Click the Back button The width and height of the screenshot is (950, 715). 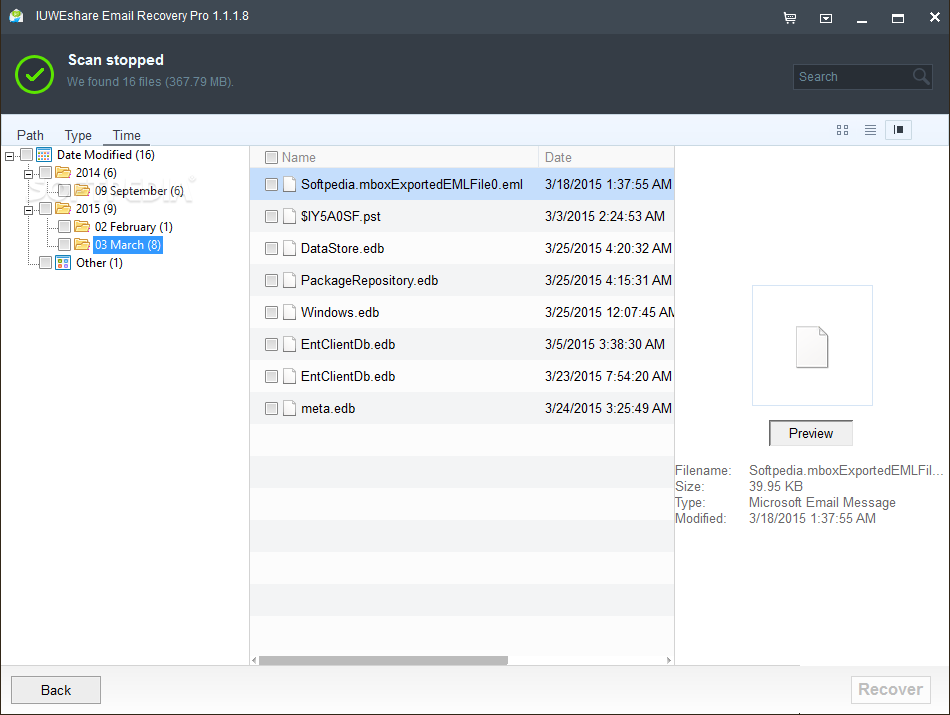[x=56, y=690]
